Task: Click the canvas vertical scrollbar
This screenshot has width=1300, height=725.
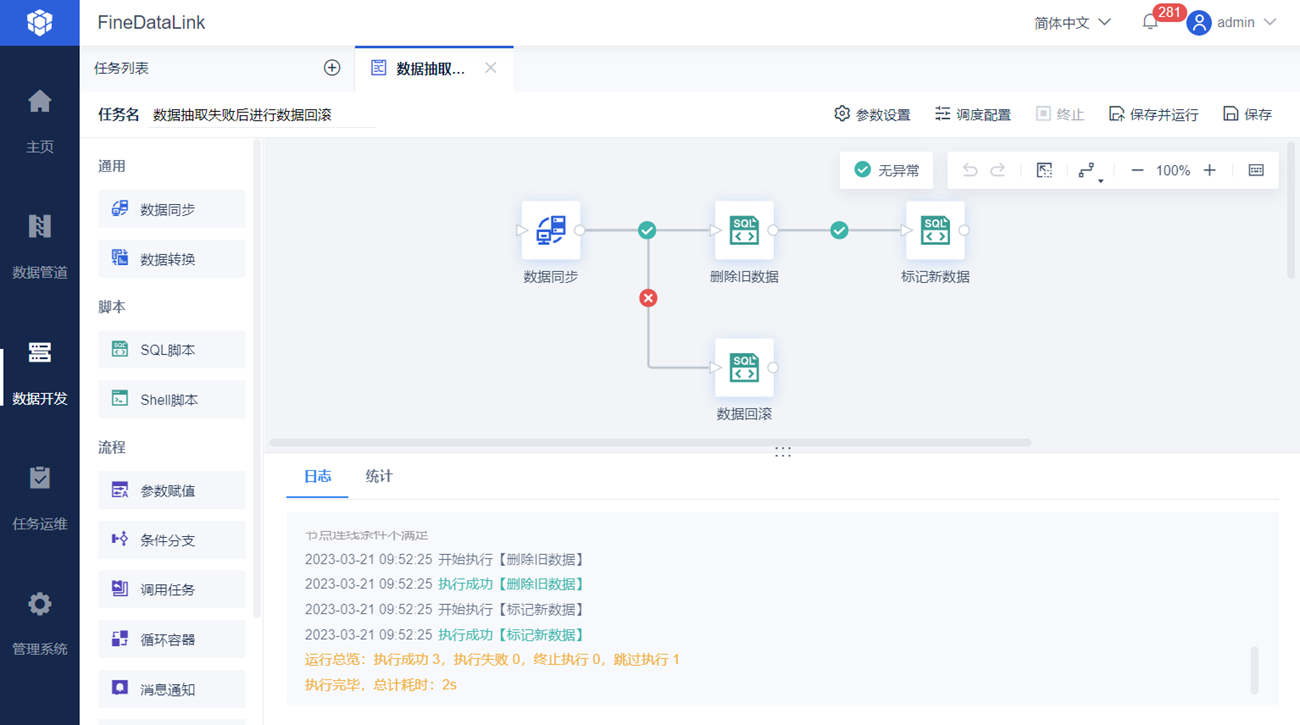Action: (1291, 210)
